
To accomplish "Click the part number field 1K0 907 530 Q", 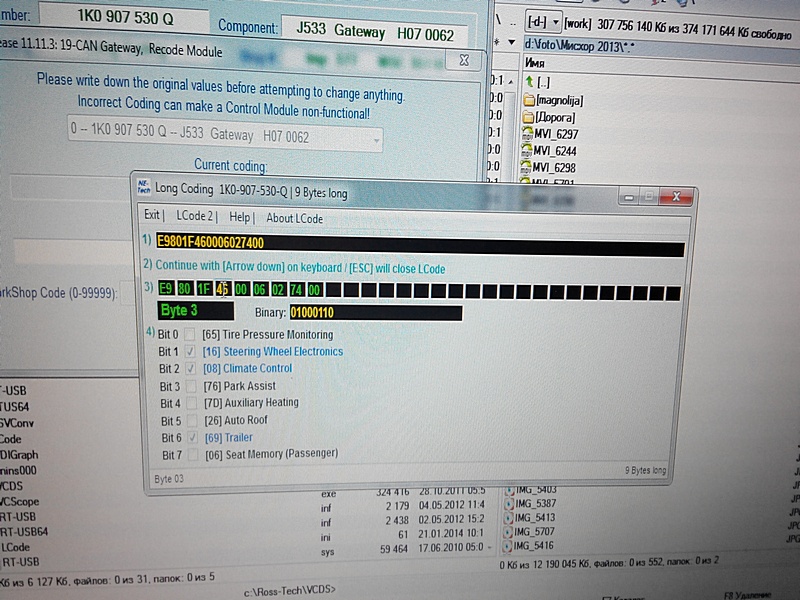I will click(123, 17).
